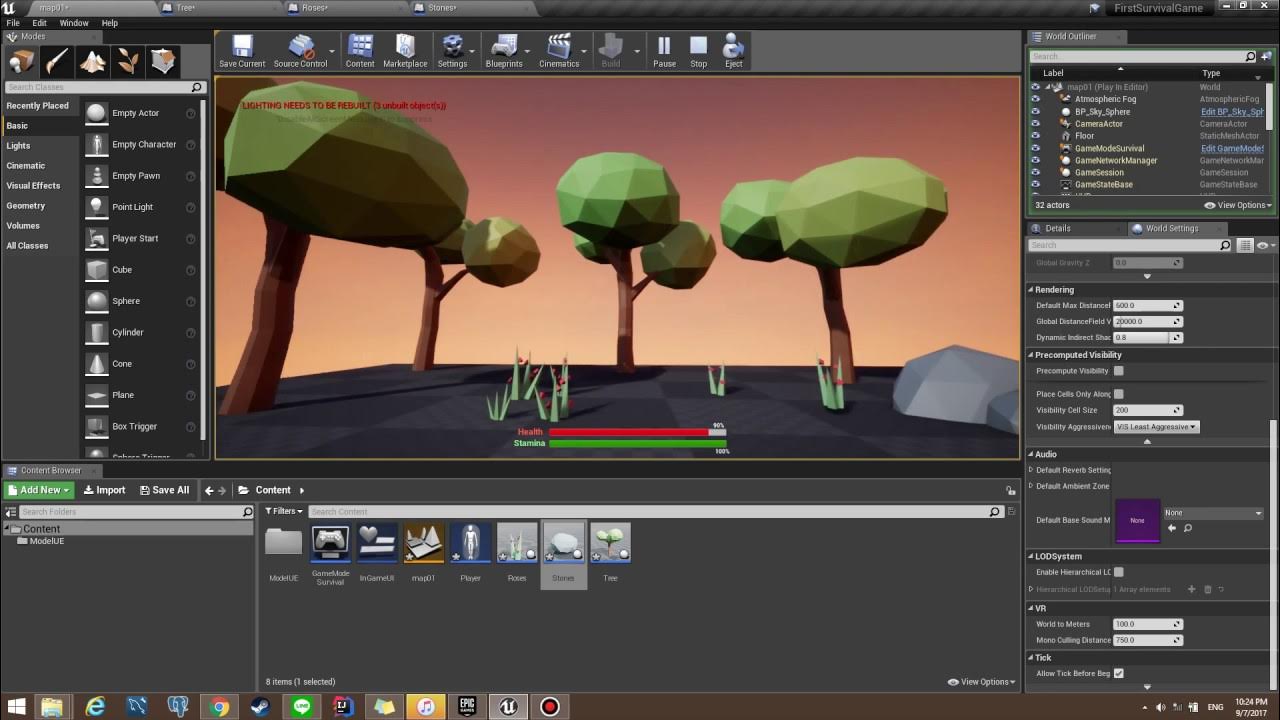Screen dimensions: 1280x720
Task: Uncheck Allow Tick Before Begin Play
Action: [1119, 673]
